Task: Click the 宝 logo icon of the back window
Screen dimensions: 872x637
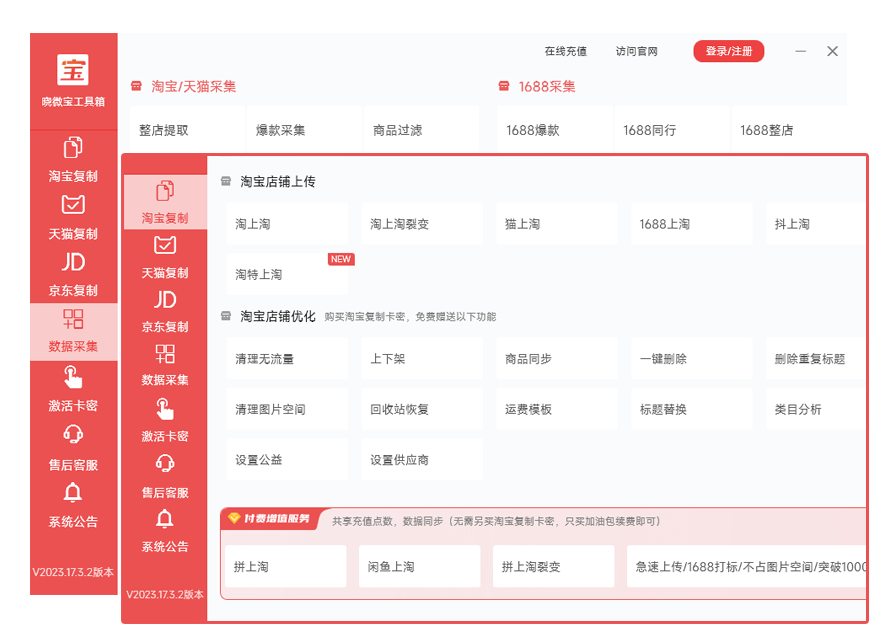Action: tap(73, 70)
